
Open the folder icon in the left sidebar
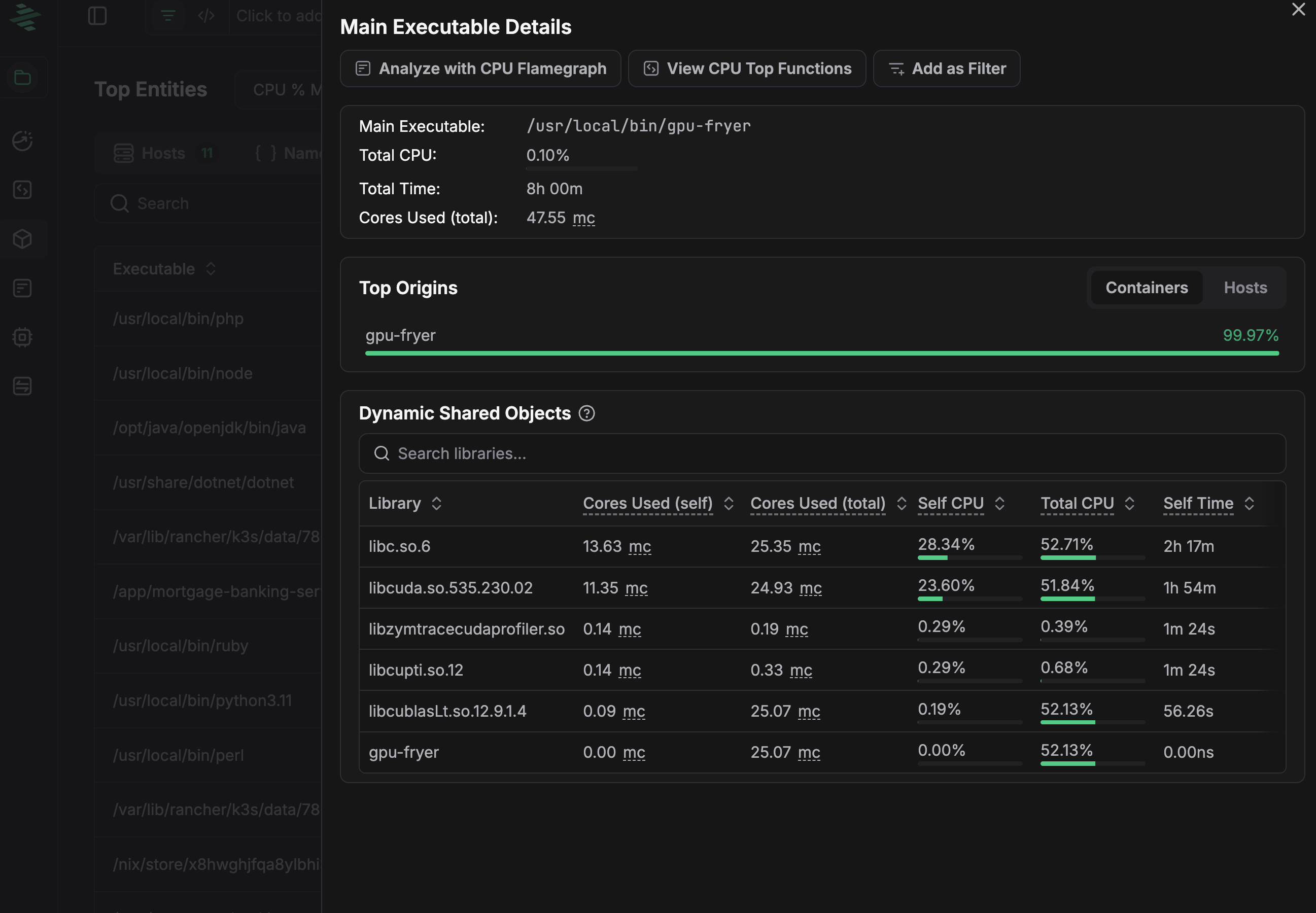point(23,77)
